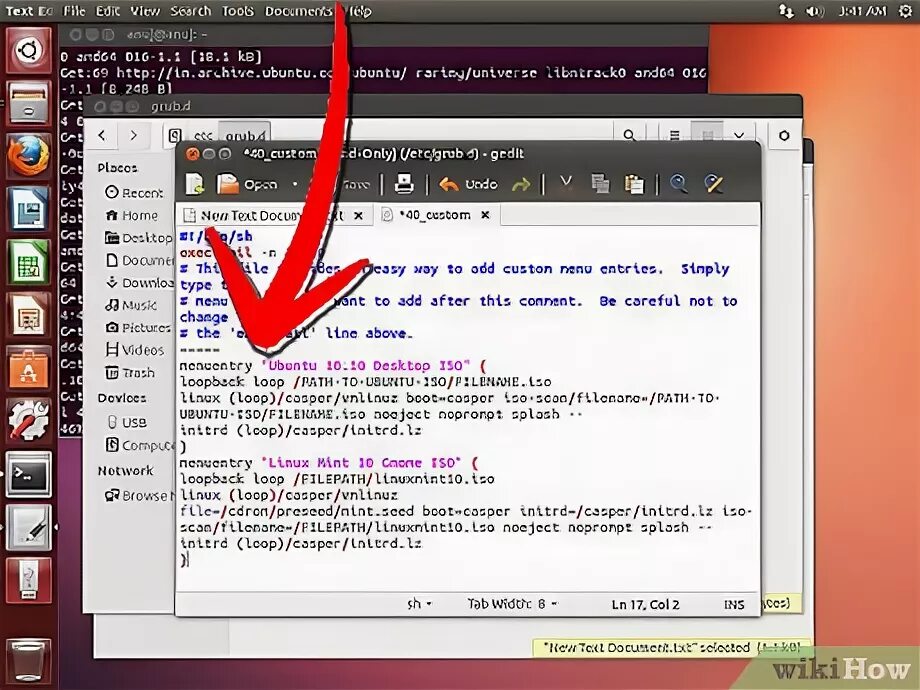920x690 pixels.
Task: Open the File menu
Action: click(x=74, y=11)
